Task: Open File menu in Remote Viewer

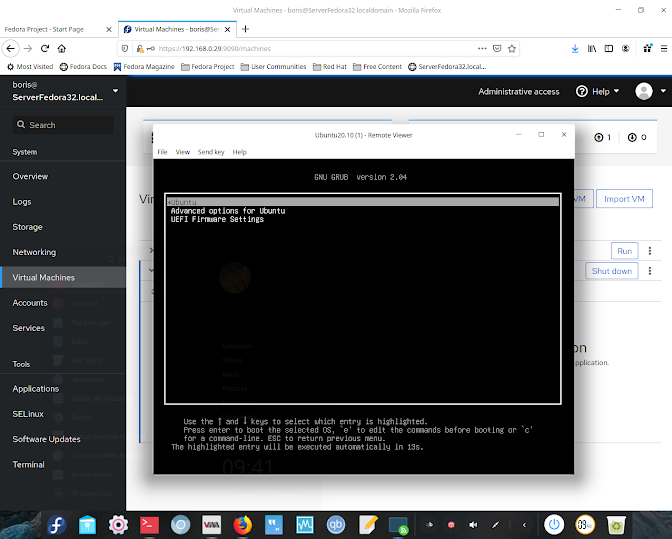Action: tap(162, 152)
